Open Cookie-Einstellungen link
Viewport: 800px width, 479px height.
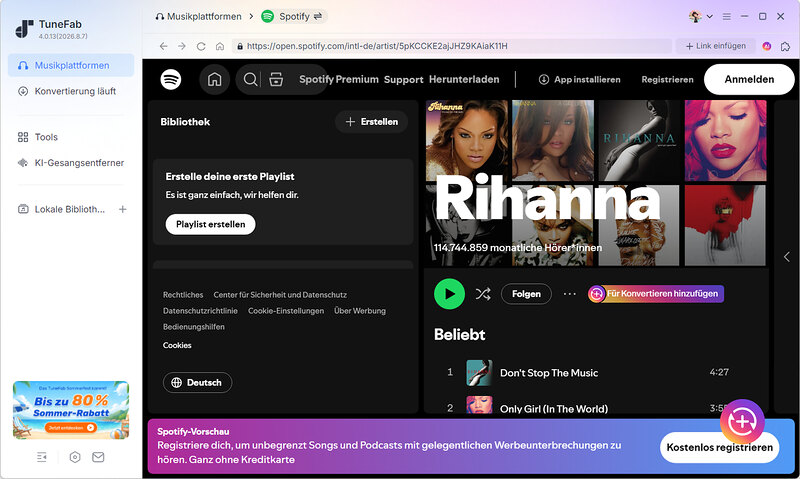(286, 311)
